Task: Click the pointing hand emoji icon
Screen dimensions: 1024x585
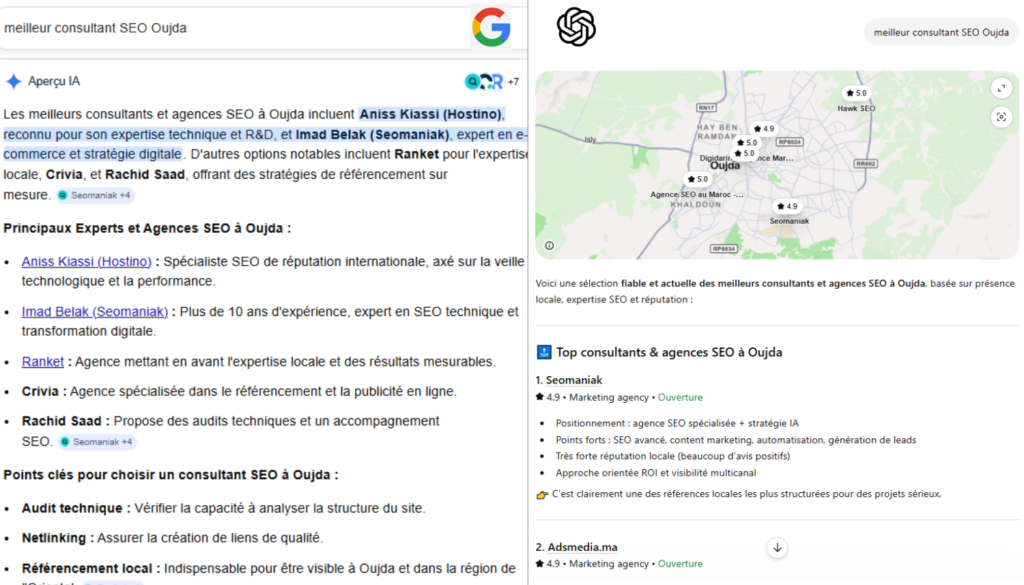Action: click(x=541, y=495)
